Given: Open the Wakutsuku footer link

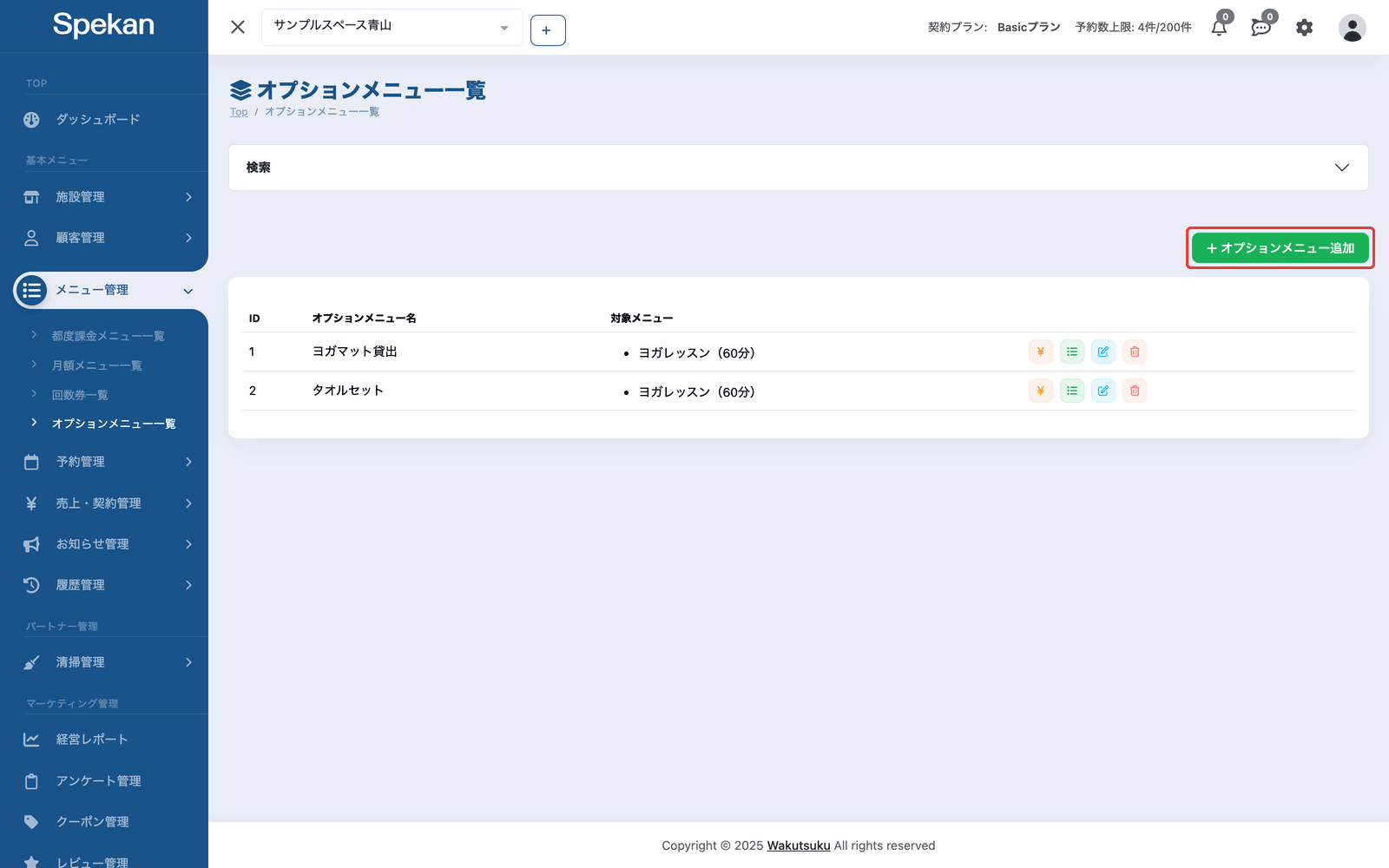Looking at the screenshot, I should coord(799,845).
